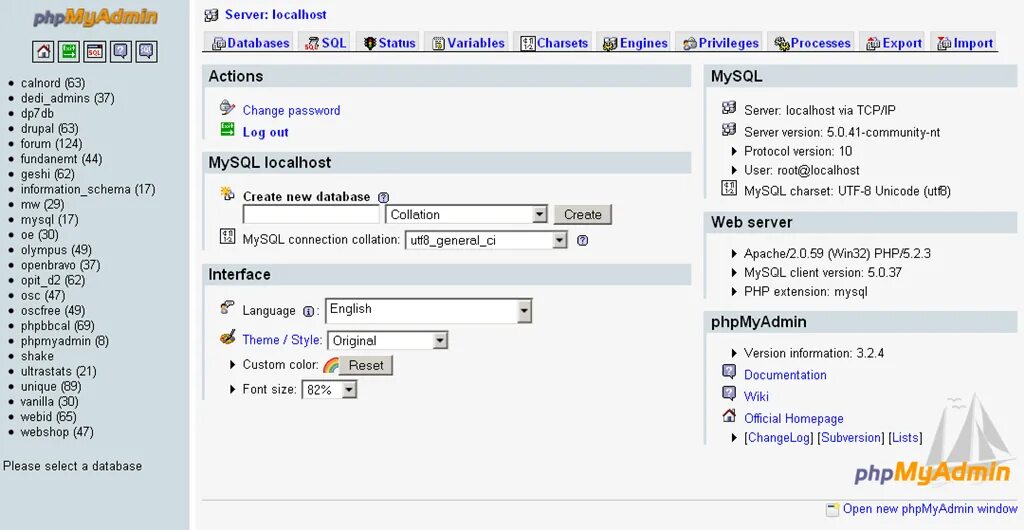The height and width of the screenshot is (530, 1024).
Task: Select the dedi_admins (37) database
Action: pyautogui.click(x=67, y=98)
